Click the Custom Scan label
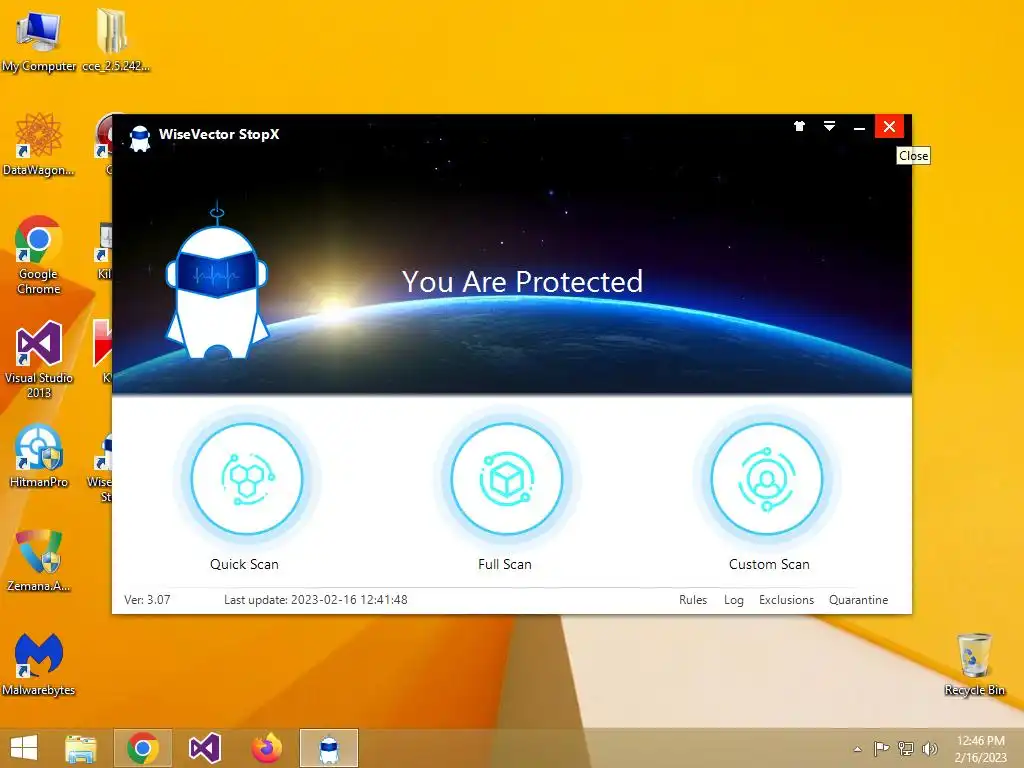 (x=769, y=564)
